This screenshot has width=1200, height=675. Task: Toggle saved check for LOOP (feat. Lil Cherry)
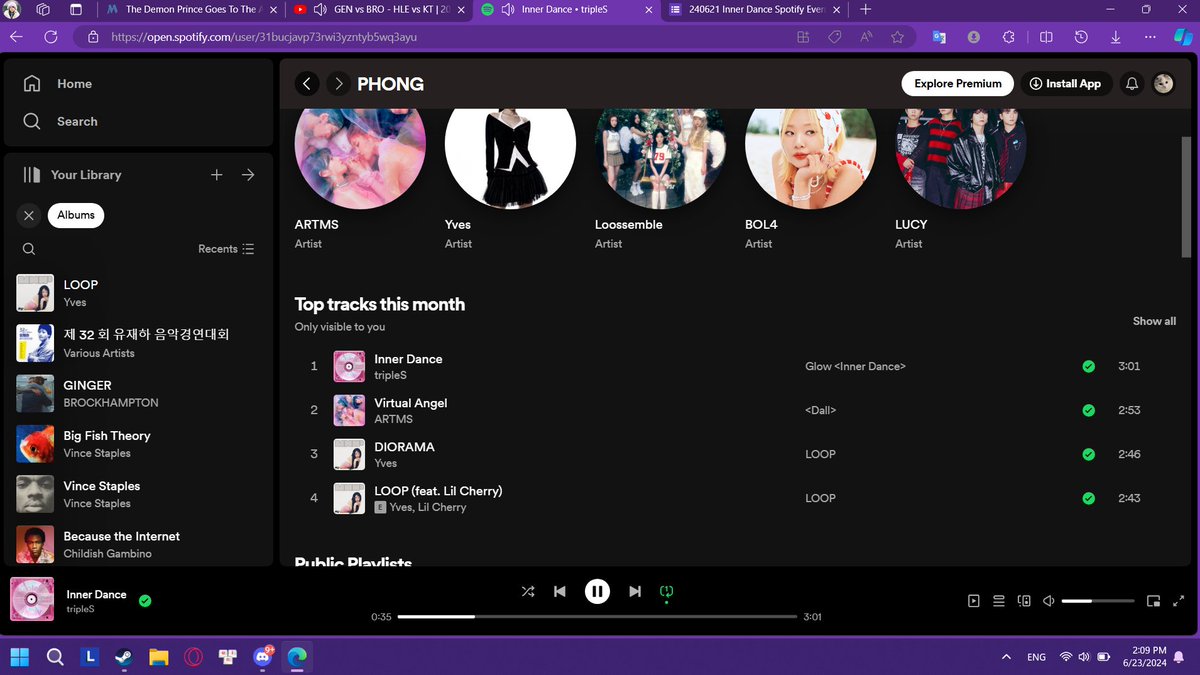tap(1088, 498)
